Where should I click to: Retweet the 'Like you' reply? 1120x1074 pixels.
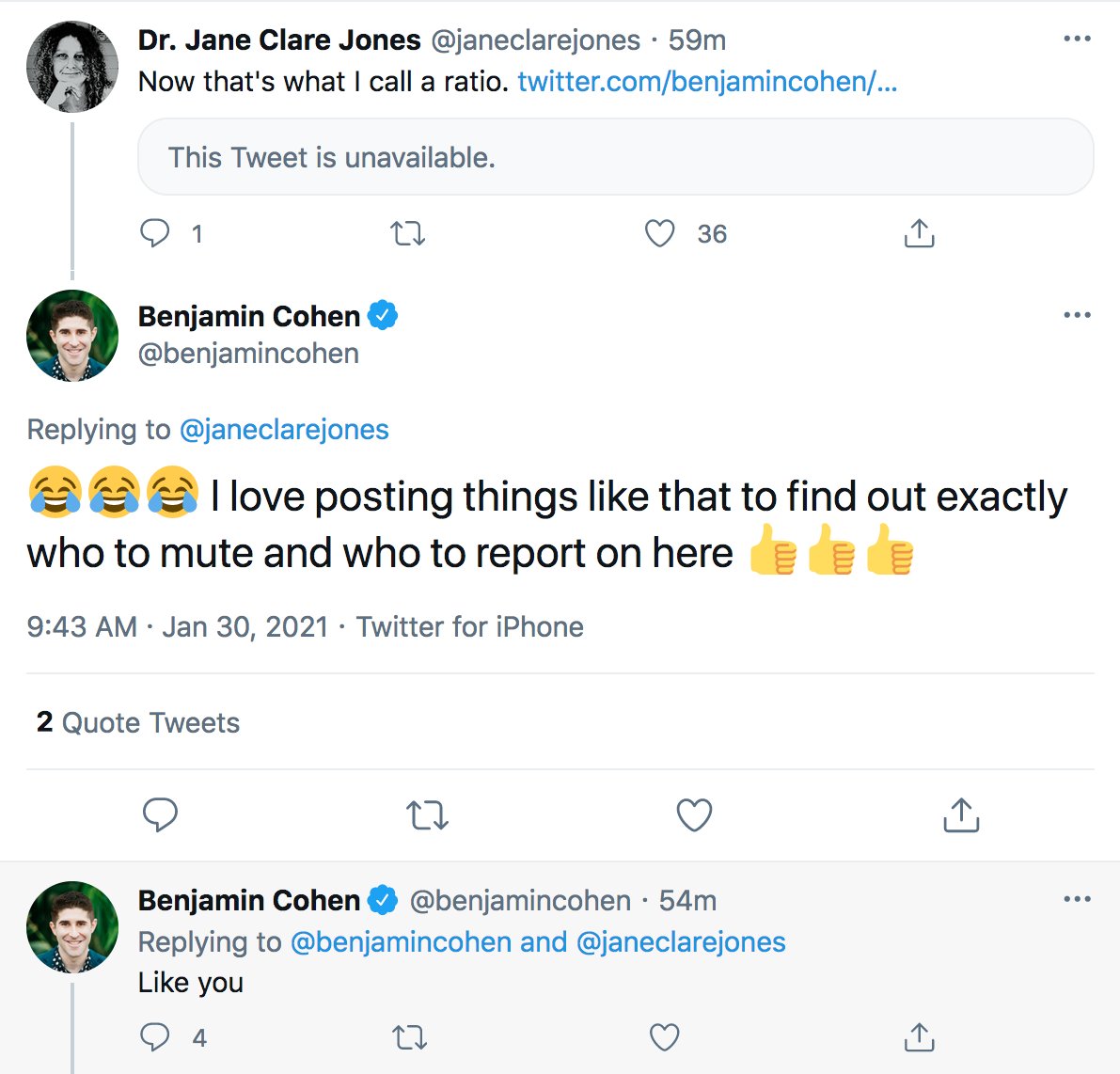pyautogui.click(x=408, y=1037)
